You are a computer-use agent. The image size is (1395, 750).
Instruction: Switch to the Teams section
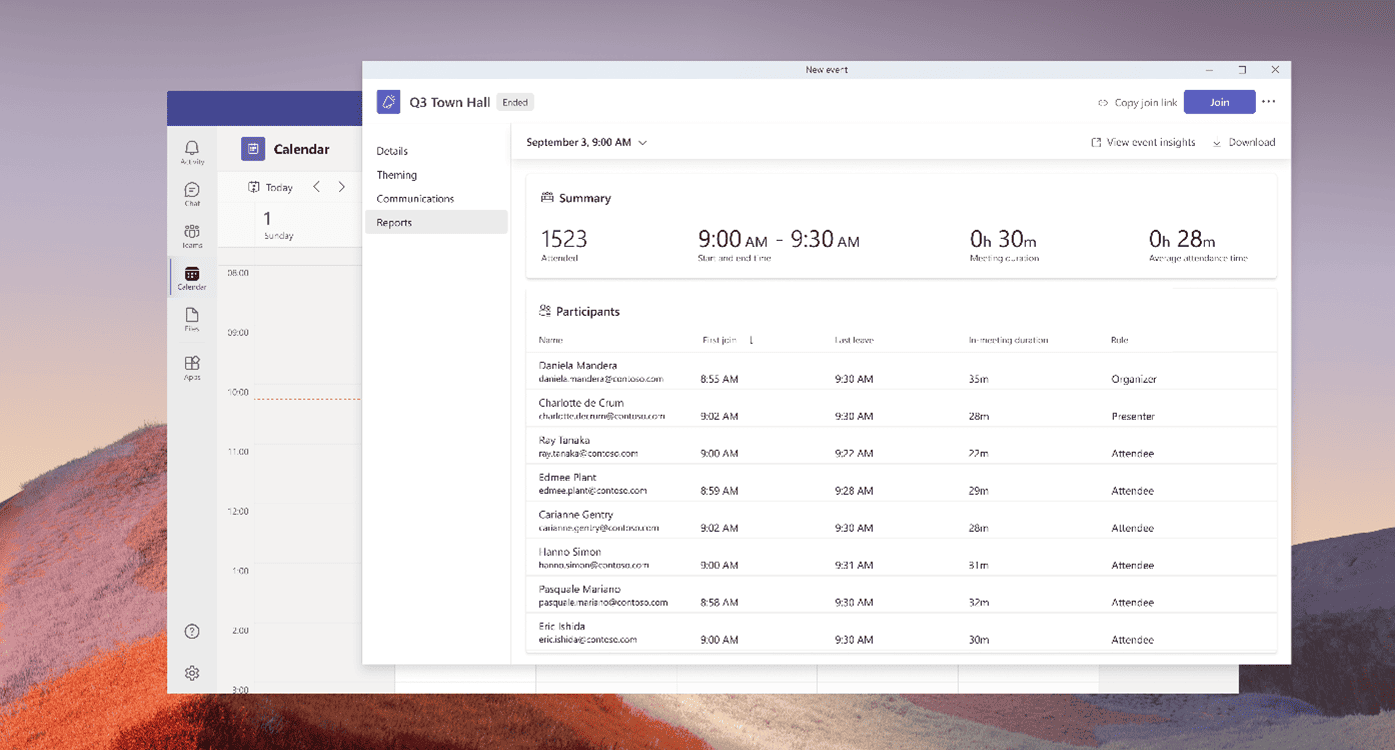pyautogui.click(x=191, y=234)
